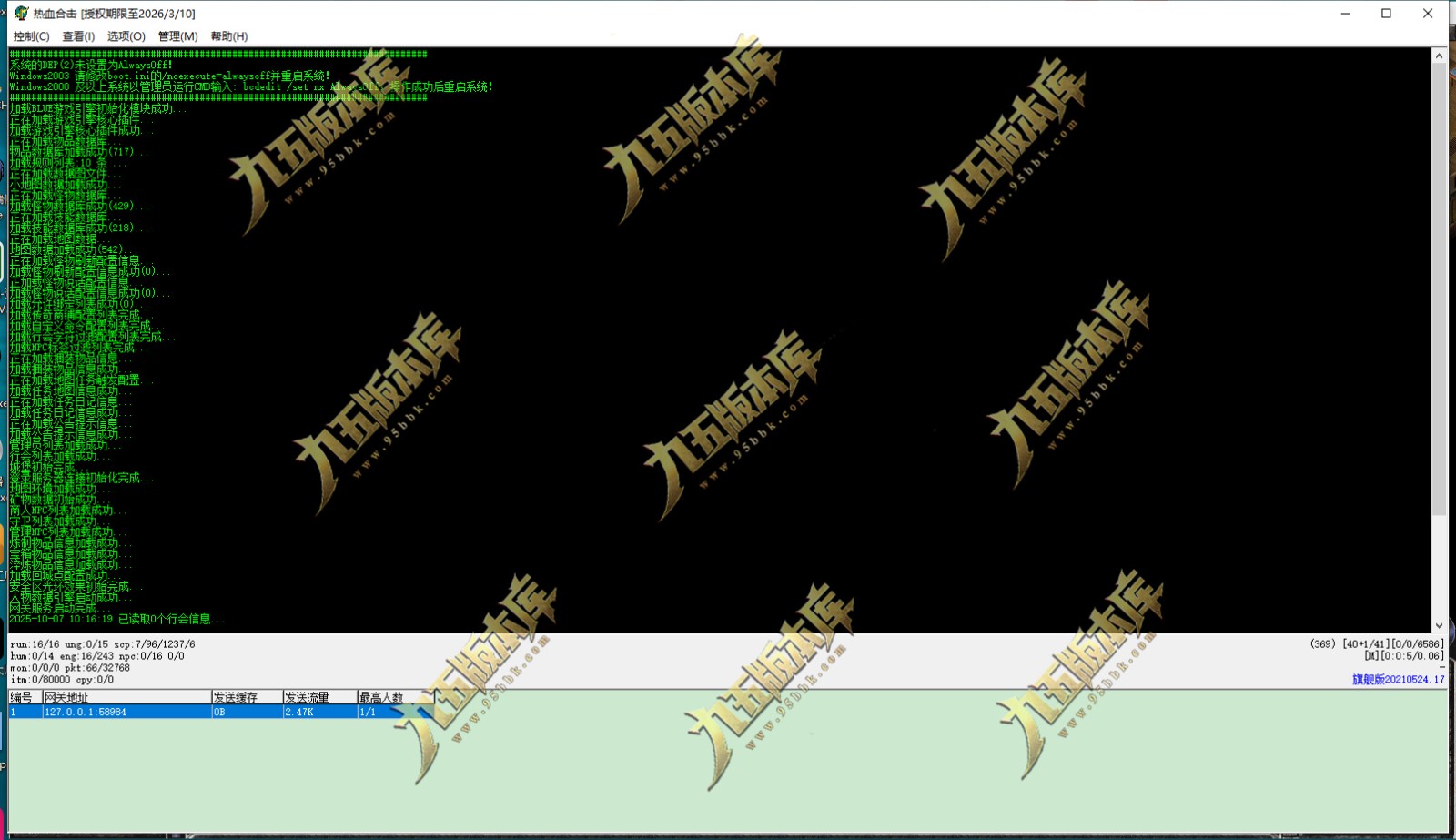Click the log's vertical scrollbar thumb
This screenshot has width=1456, height=840.
[x=1439, y=289]
